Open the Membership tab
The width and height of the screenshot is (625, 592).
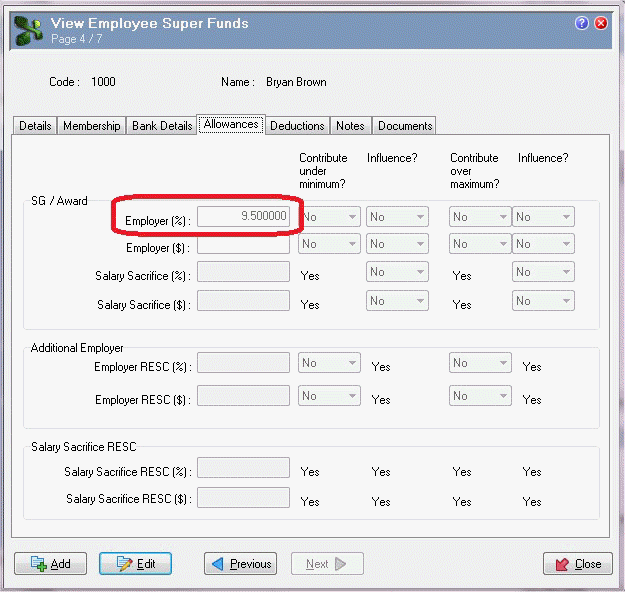coord(91,126)
